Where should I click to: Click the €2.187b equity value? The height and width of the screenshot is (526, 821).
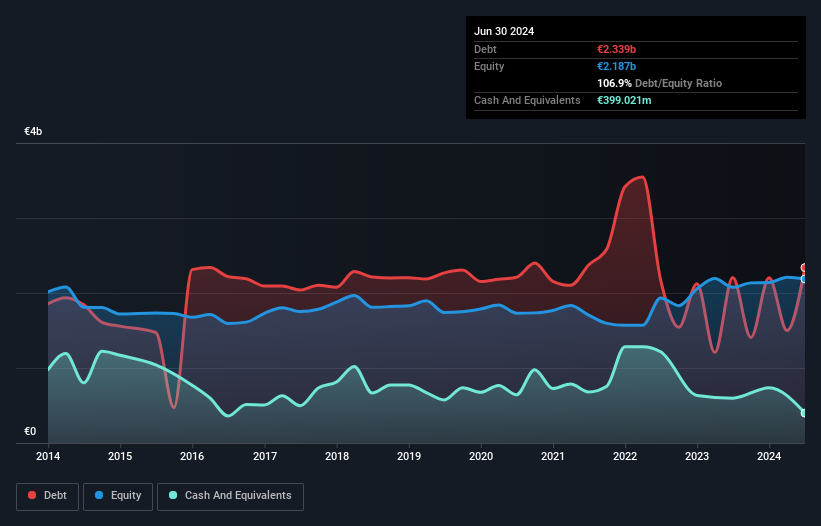coord(616,66)
